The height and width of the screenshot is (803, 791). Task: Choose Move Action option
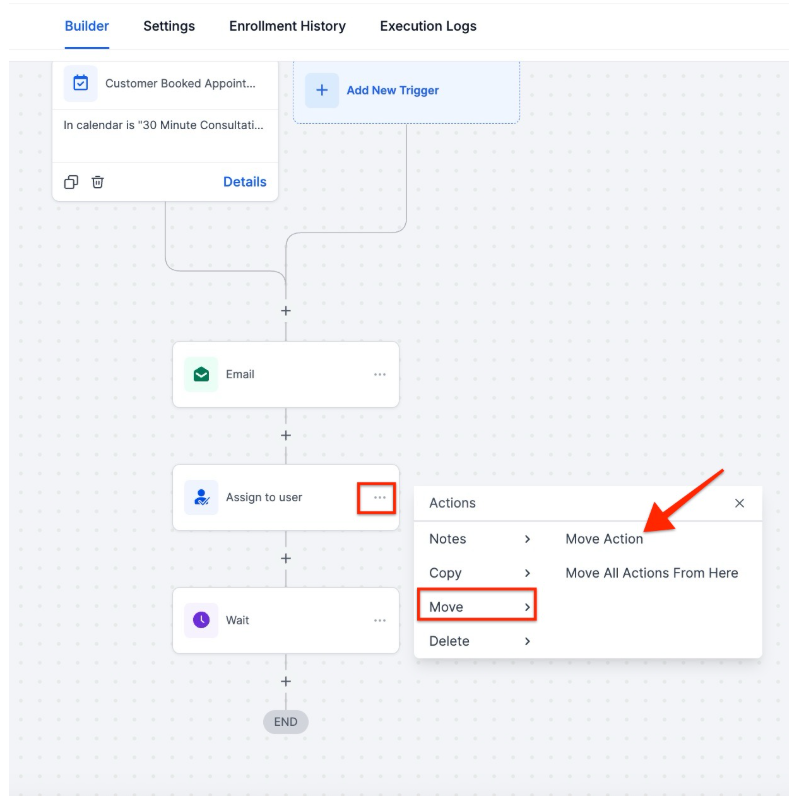tap(604, 539)
